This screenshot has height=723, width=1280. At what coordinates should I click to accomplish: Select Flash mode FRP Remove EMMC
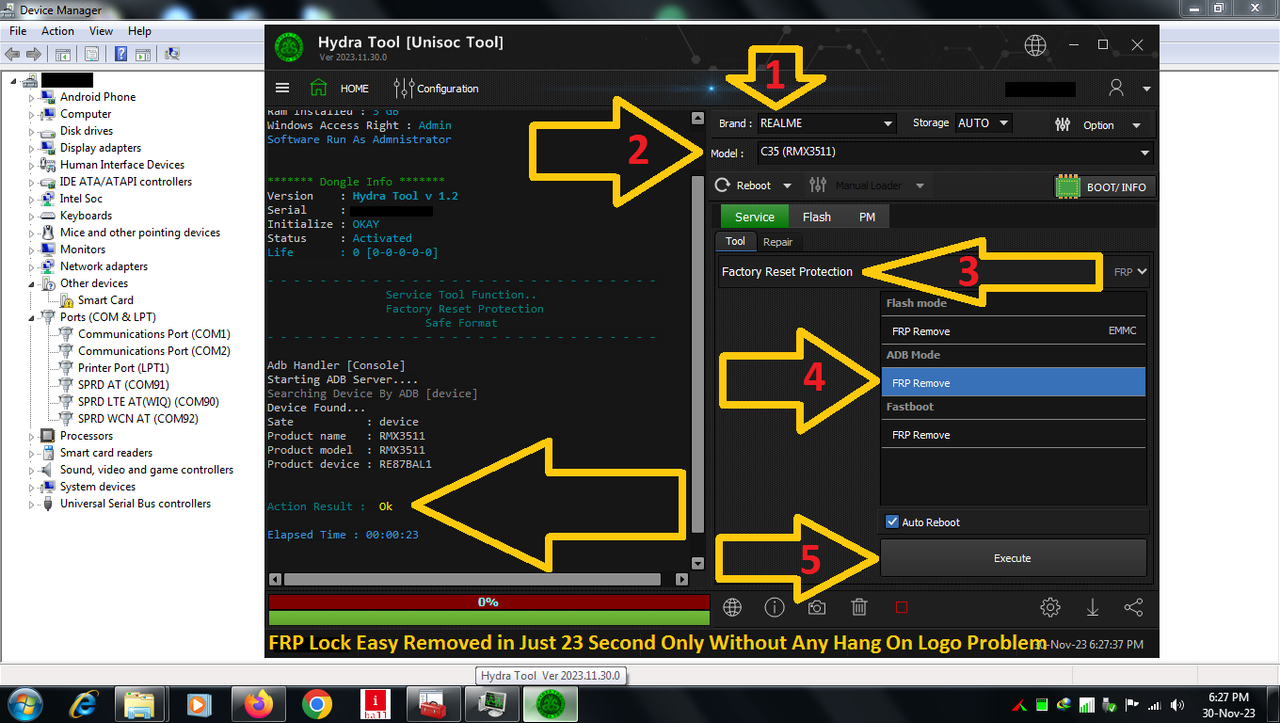[x=1013, y=331]
